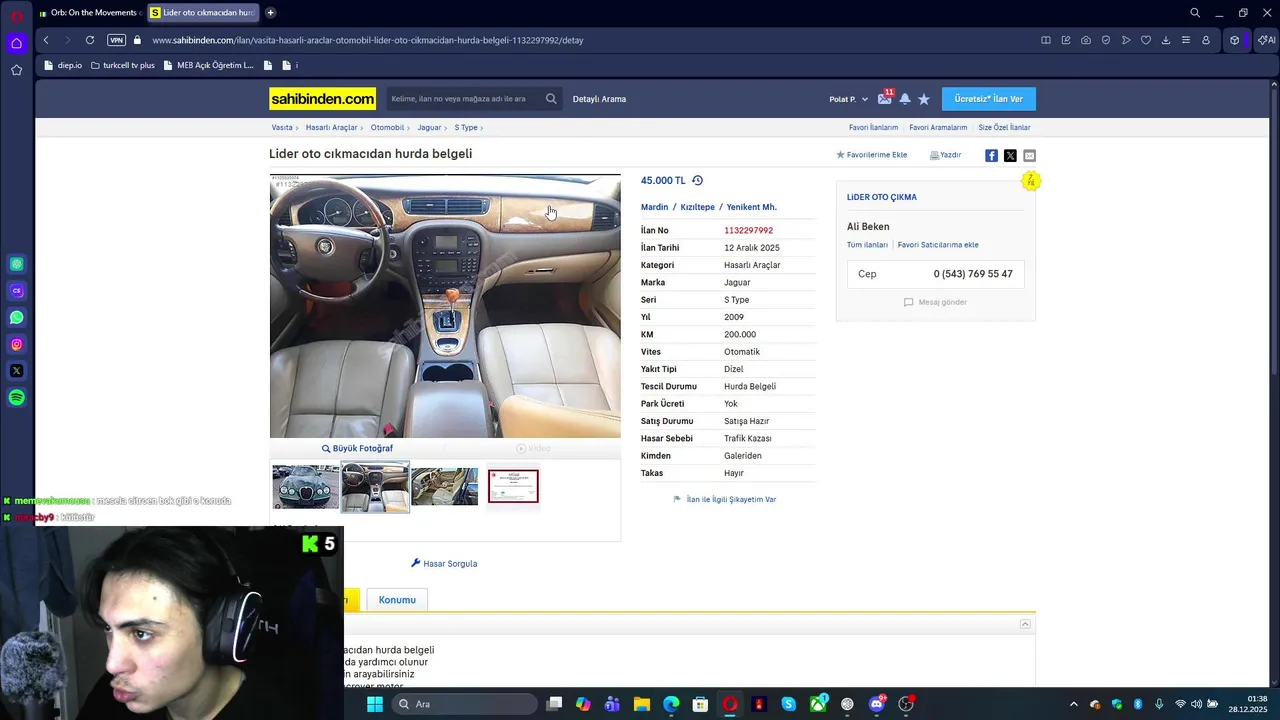Open the Opera AI assistant button
Viewport: 1280px width, 720px height.
pyautogui.click(x=1266, y=40)
